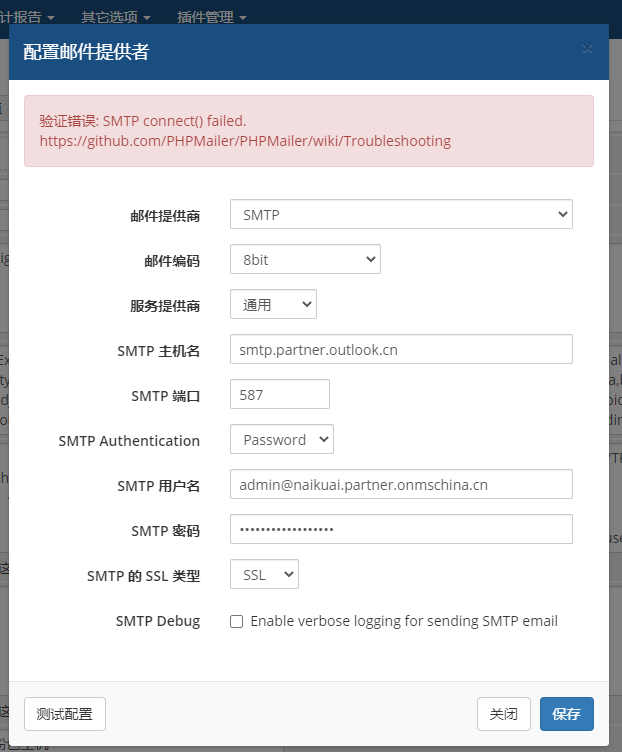Click into the SMTP 端口 field
The image size is (622, 752).
tap(279, 394)
